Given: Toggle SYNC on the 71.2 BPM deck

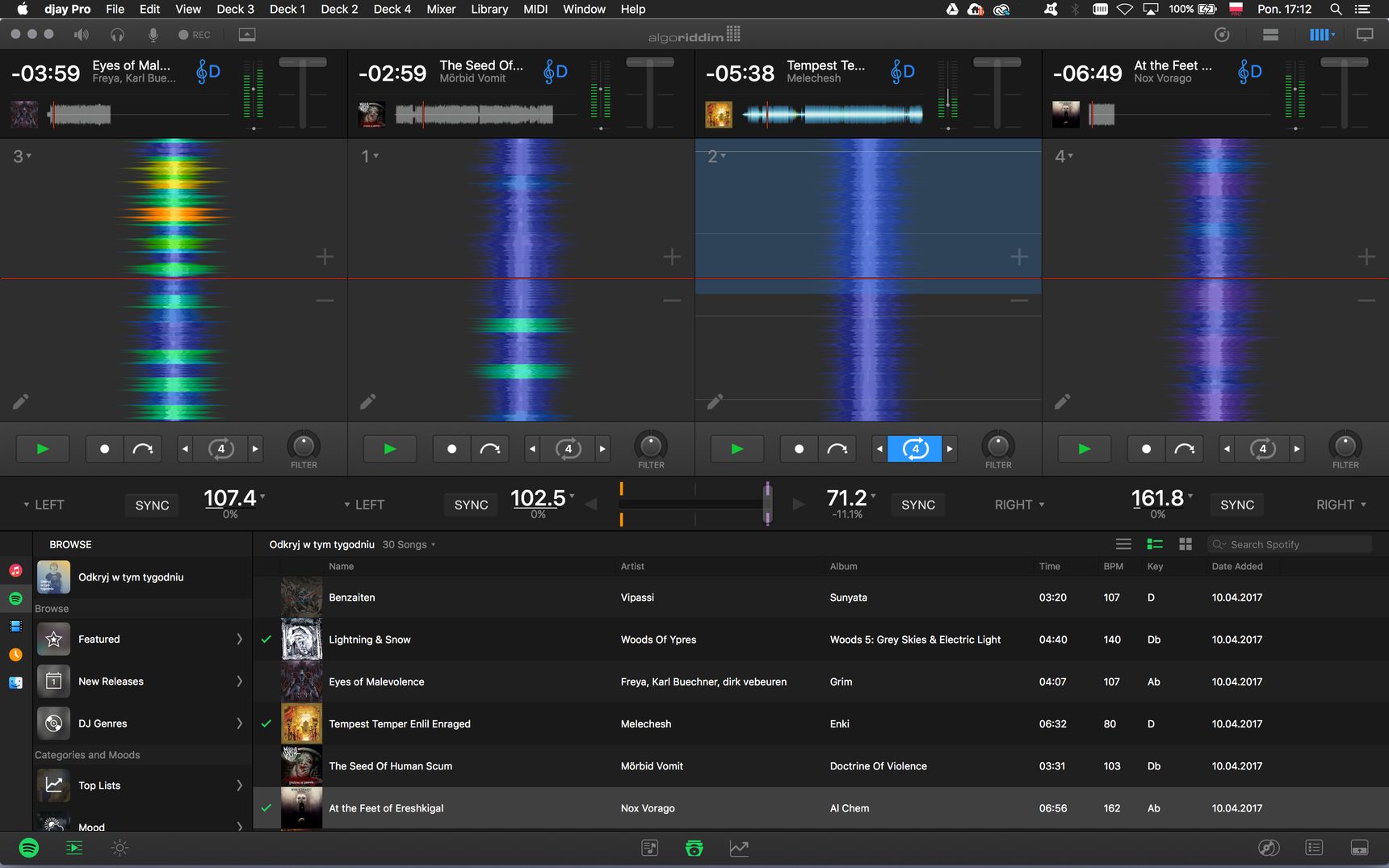Looking at the screenshot, I should tap(918, 505).
